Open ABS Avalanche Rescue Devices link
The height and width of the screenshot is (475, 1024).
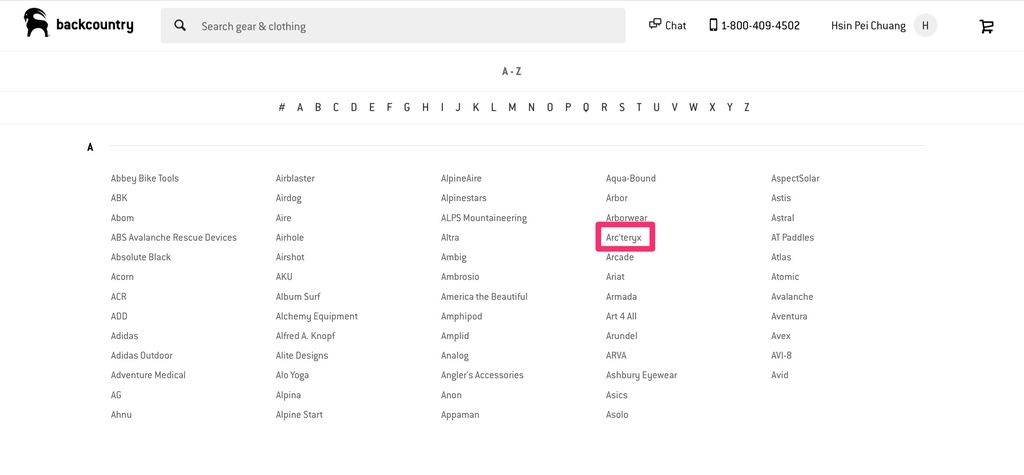coord(173,238)
